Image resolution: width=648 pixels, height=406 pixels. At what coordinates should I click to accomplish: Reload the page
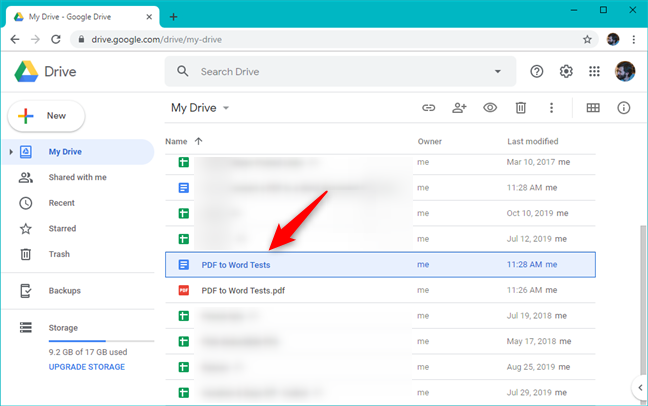56,39
